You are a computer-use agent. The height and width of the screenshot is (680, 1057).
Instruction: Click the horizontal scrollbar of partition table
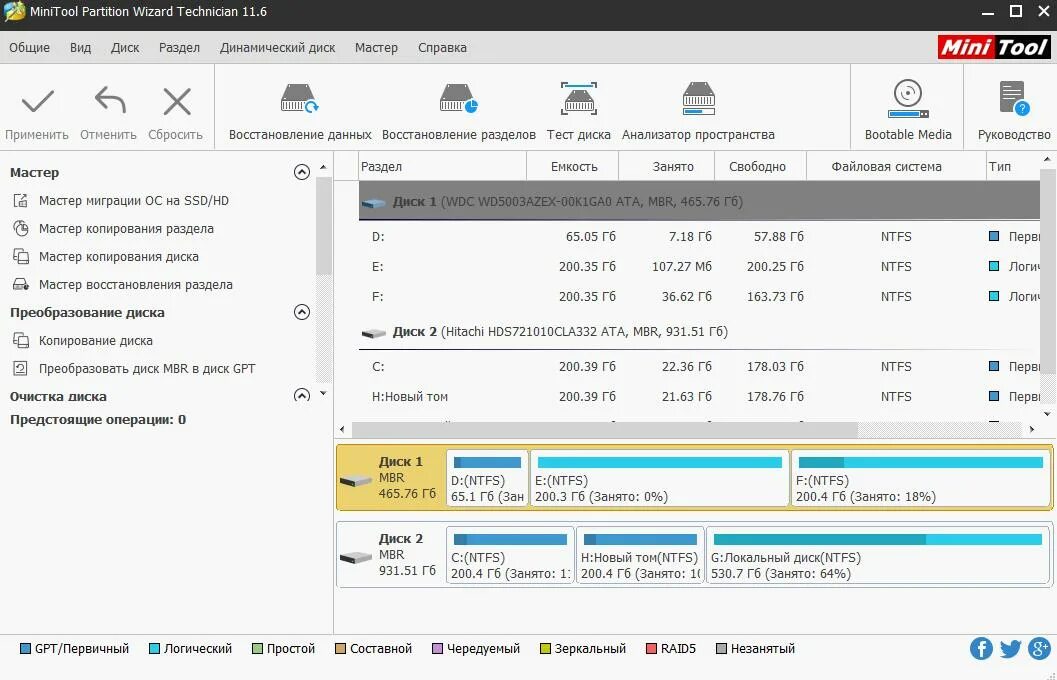[x=605, y=429]
